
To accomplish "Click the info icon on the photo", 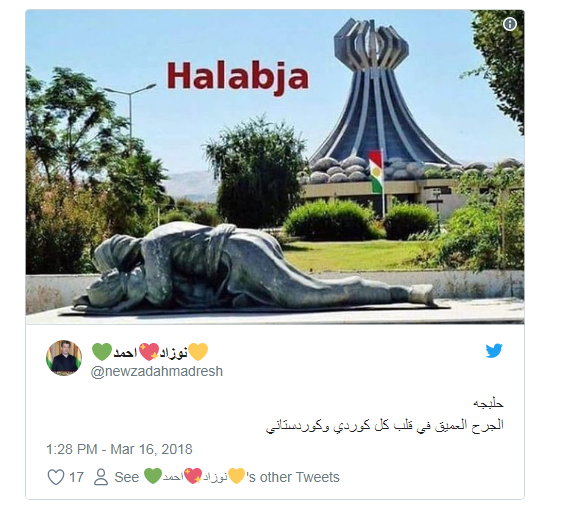I will coord(509,24).
